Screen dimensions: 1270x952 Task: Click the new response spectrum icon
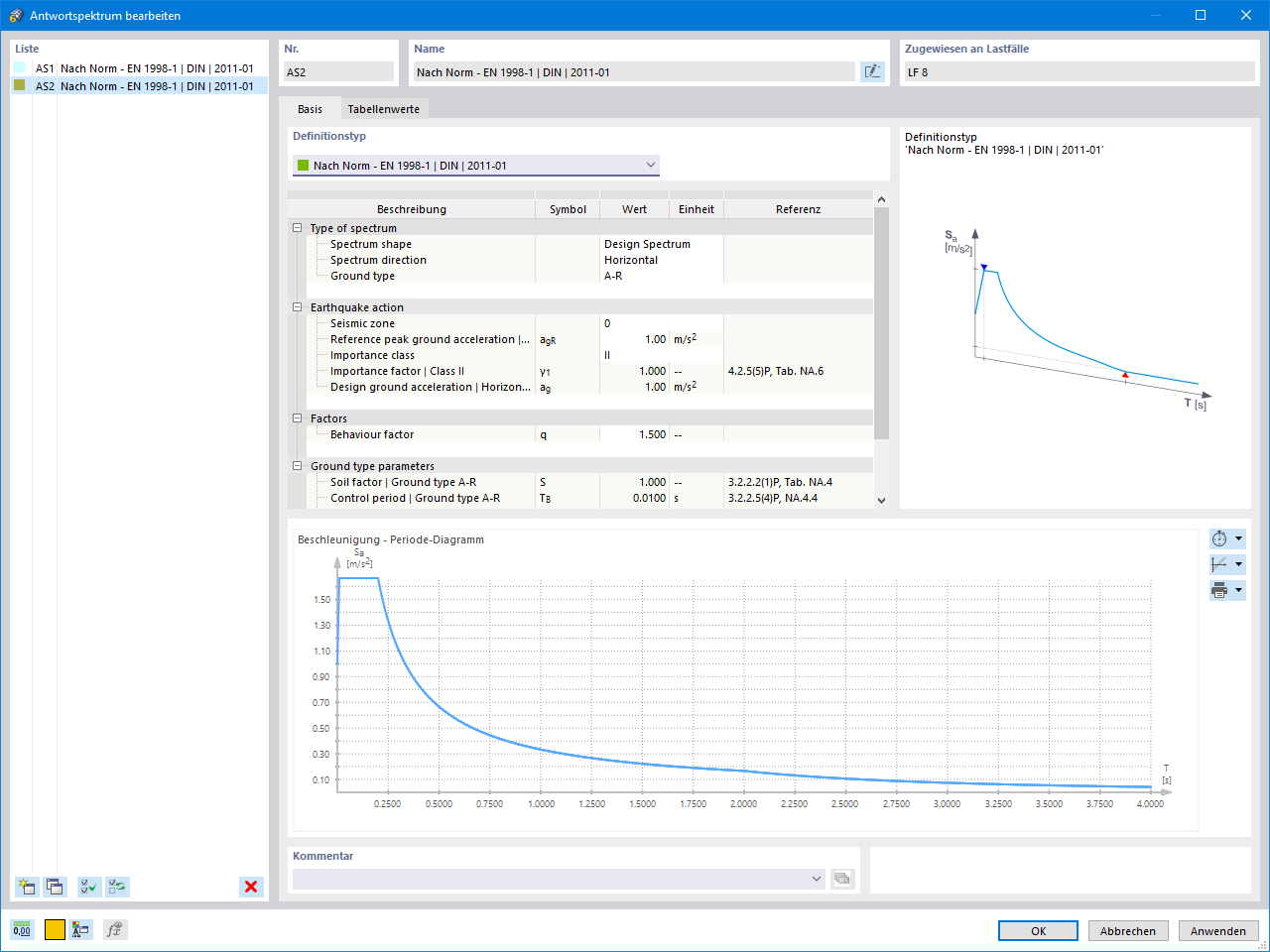click(27, 887)
